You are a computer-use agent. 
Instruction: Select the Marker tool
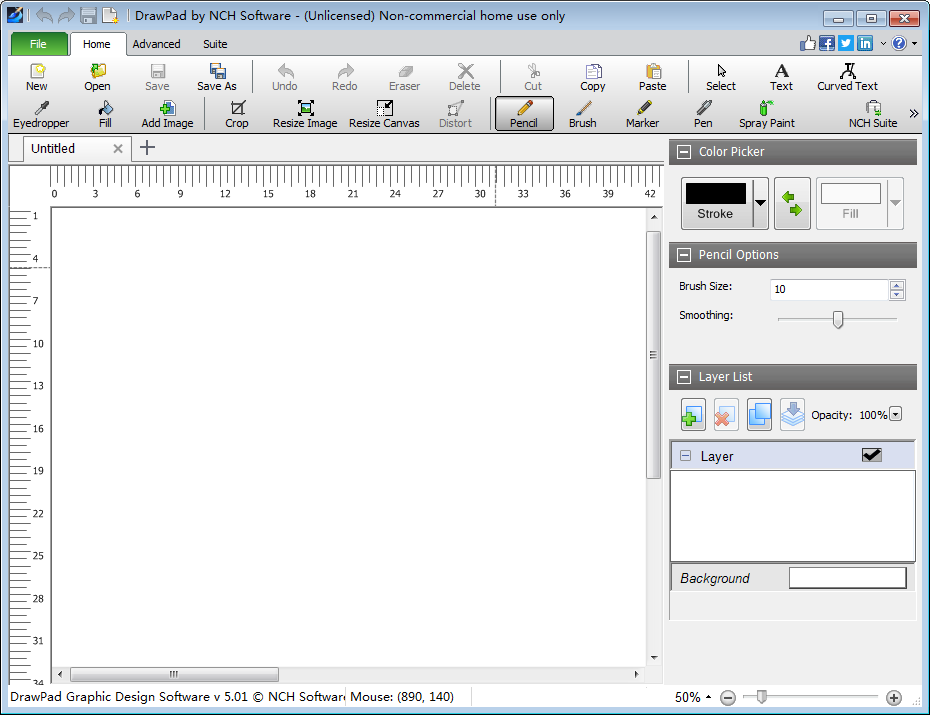tap(642, 114)
